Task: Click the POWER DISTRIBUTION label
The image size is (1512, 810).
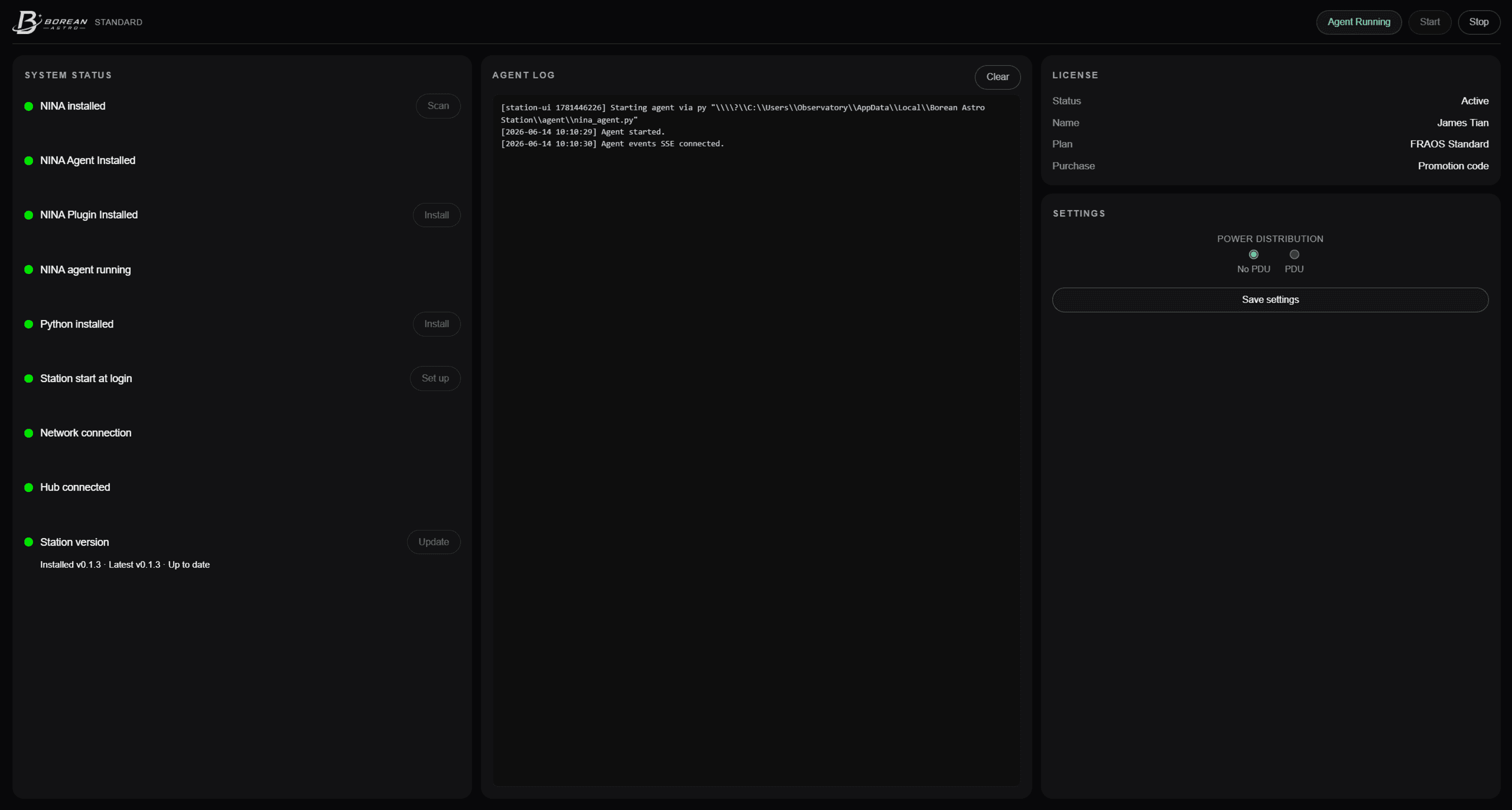Action: click(x=1270, y=239)
